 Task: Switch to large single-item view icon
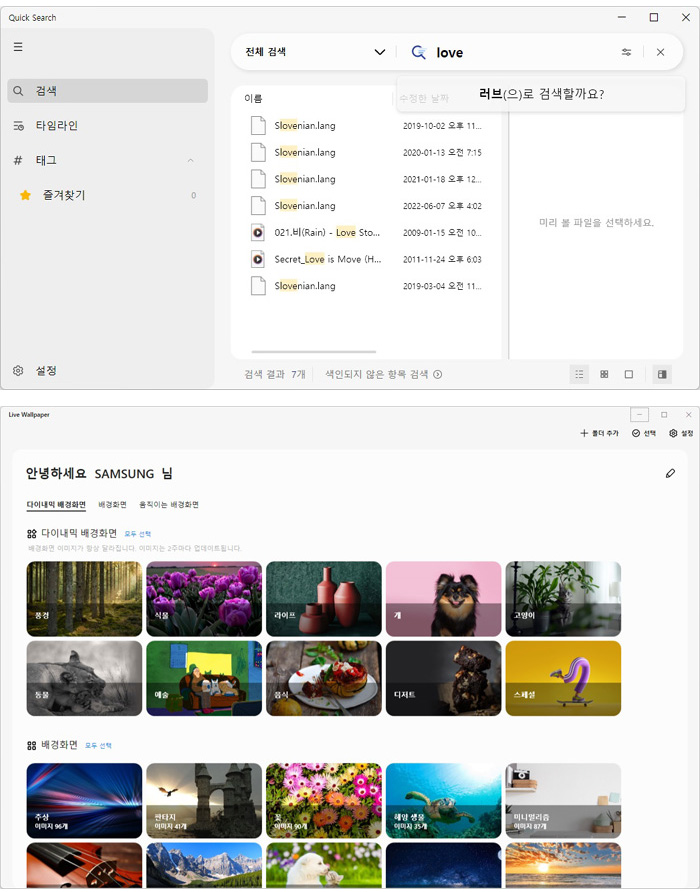628,374
